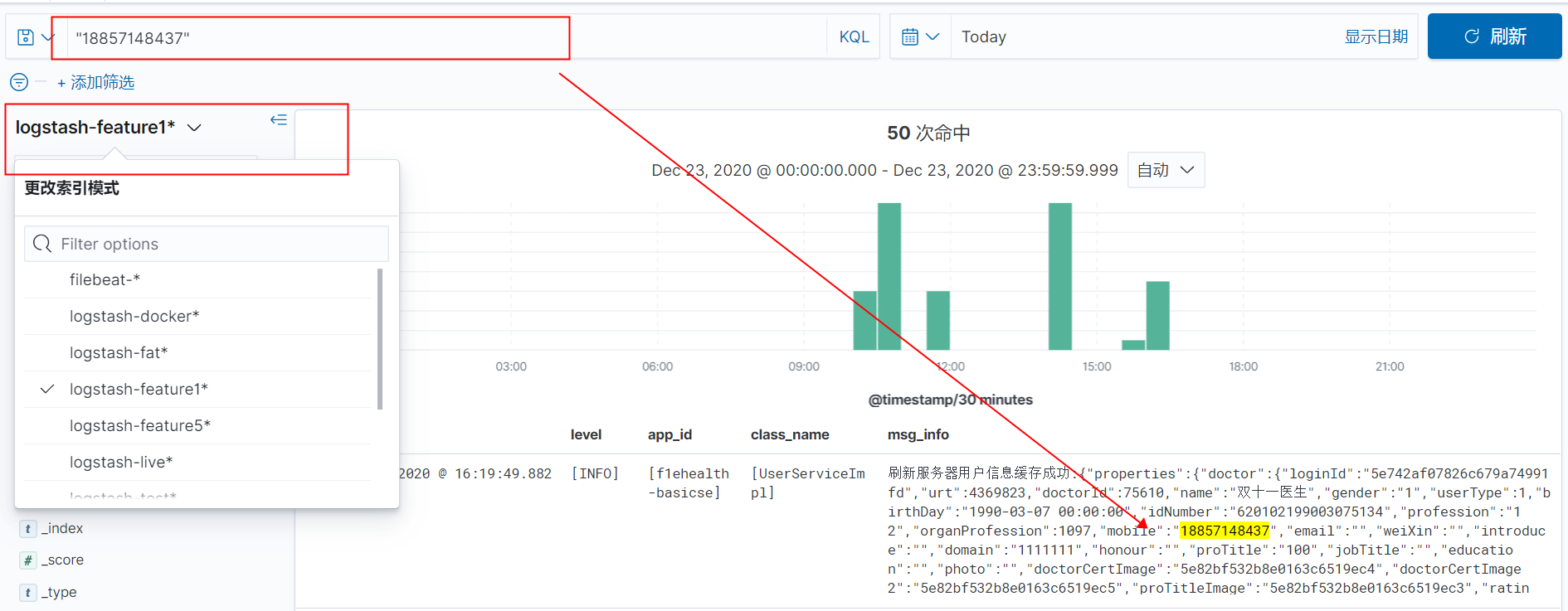Screen dimensions: 1568x611
Task: Click the msg_info column header
Action: (918, 434)
